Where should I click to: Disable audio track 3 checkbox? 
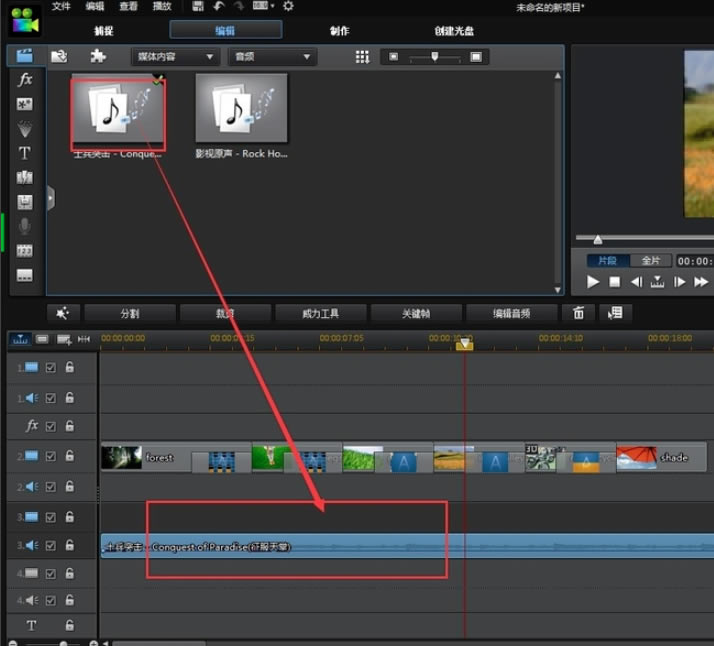point(51,546)
